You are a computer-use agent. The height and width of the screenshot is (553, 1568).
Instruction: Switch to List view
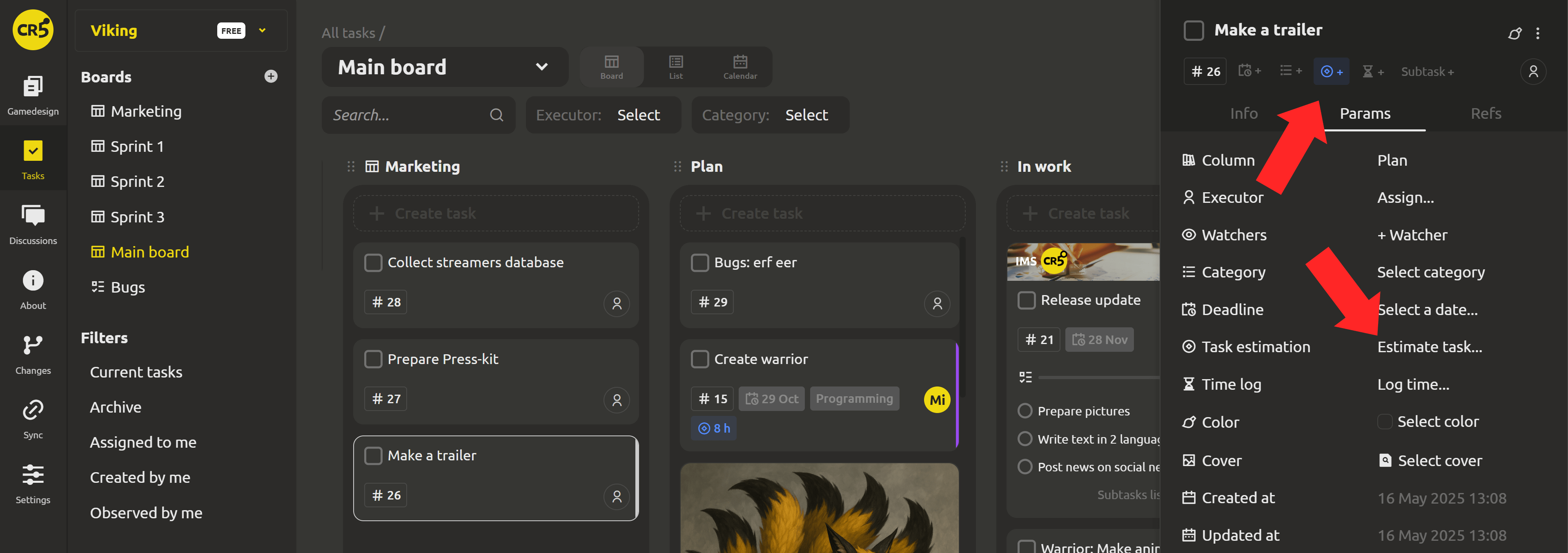tap(676, 67)
